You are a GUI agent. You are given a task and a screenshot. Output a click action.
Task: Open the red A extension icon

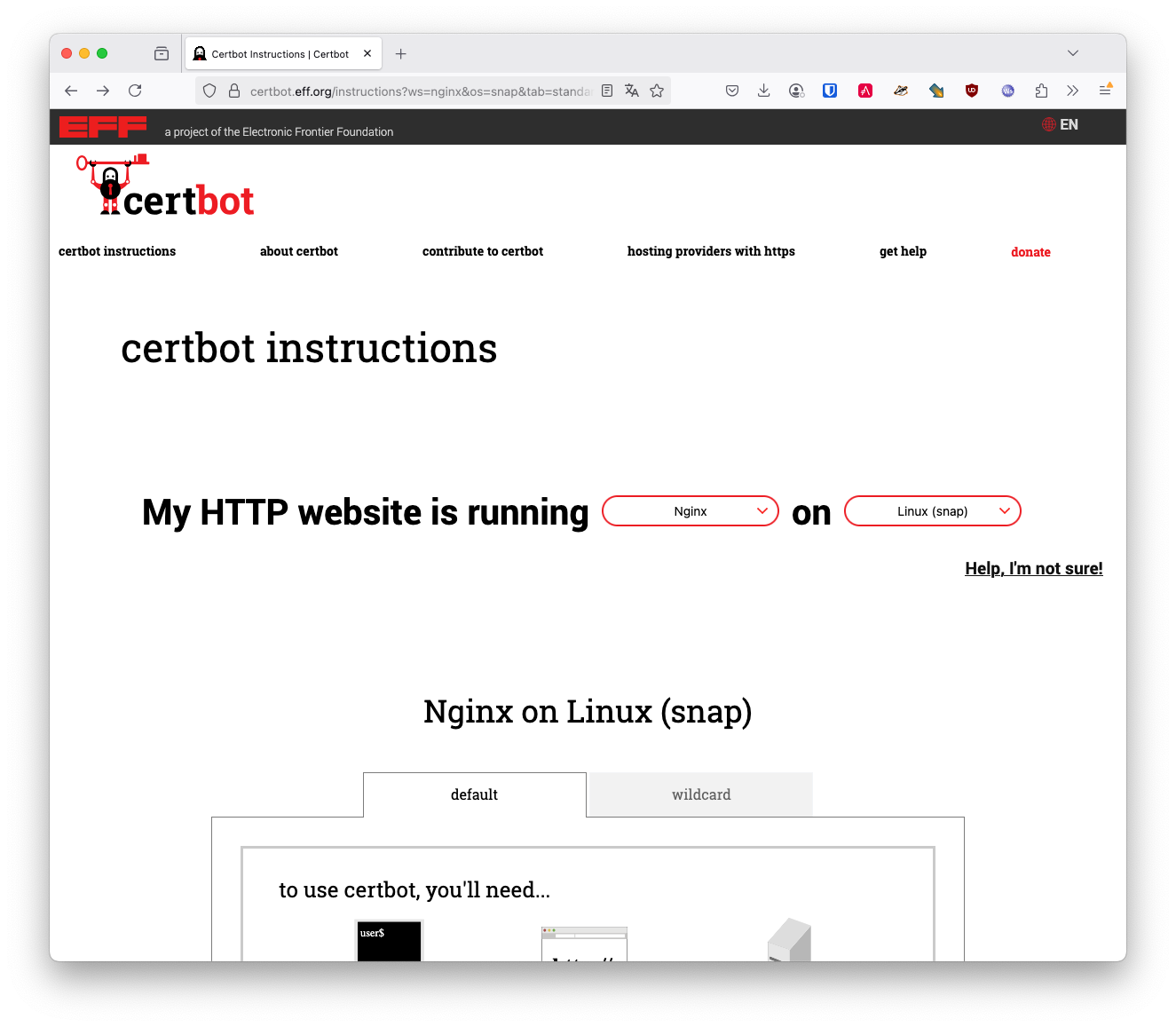[865, 91]
